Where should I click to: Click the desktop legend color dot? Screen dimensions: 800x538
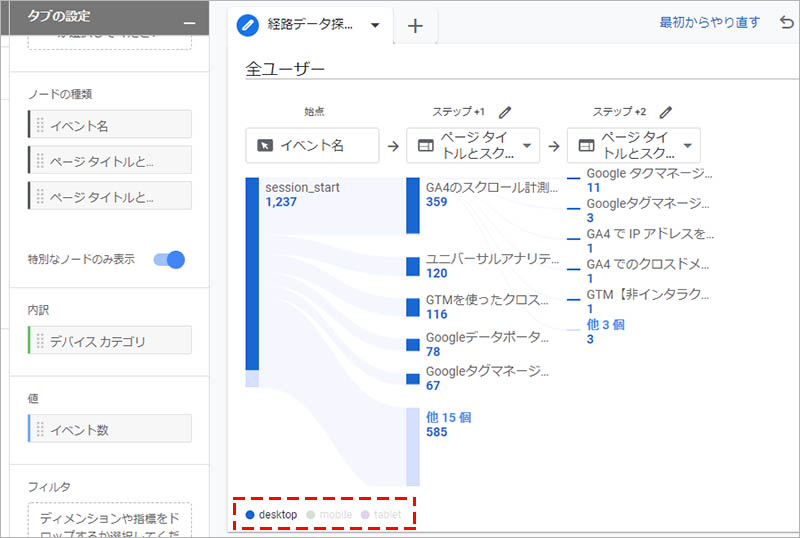250,515
